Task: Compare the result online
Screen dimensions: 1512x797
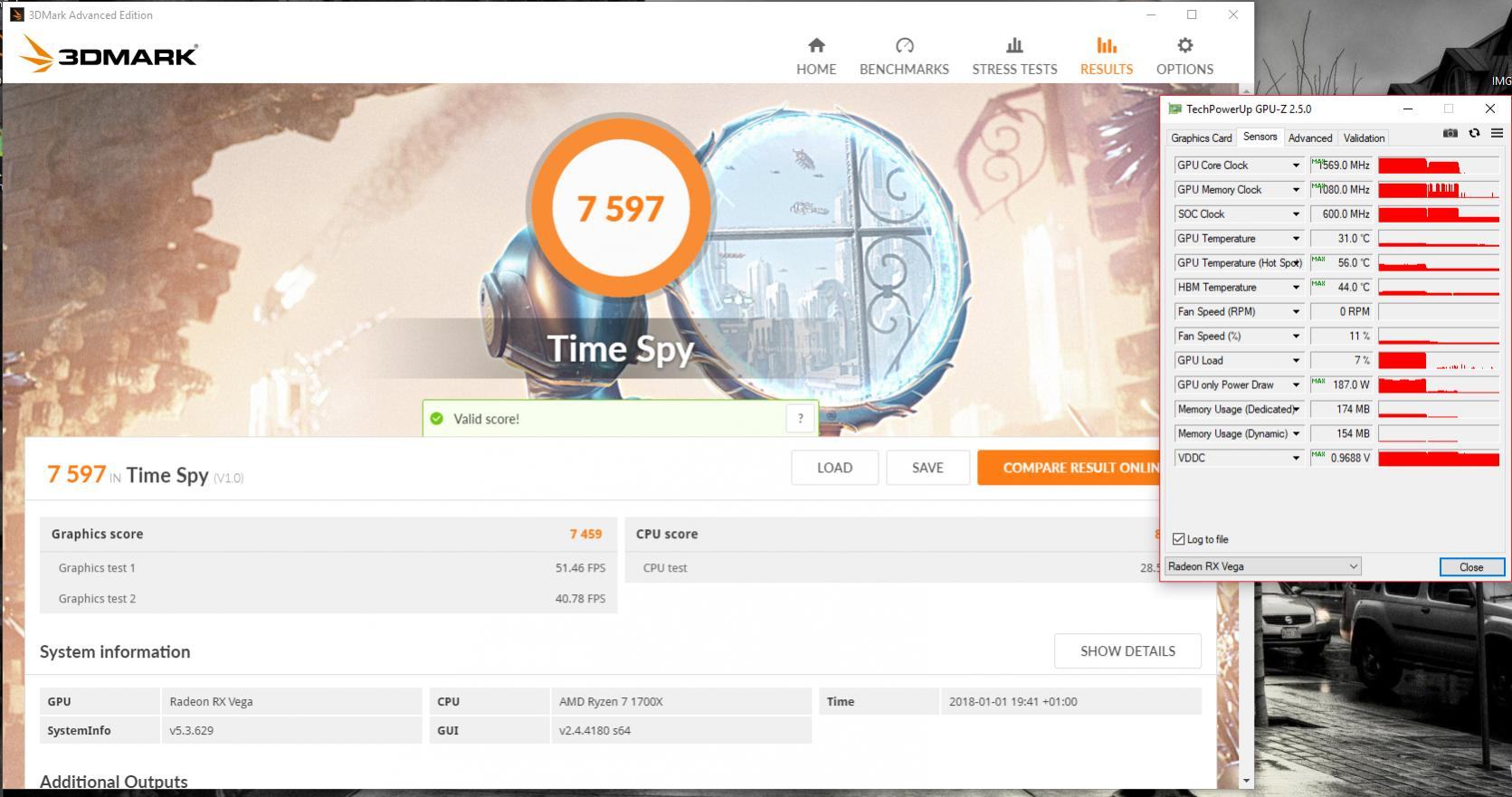Action: pos(1069,468)
